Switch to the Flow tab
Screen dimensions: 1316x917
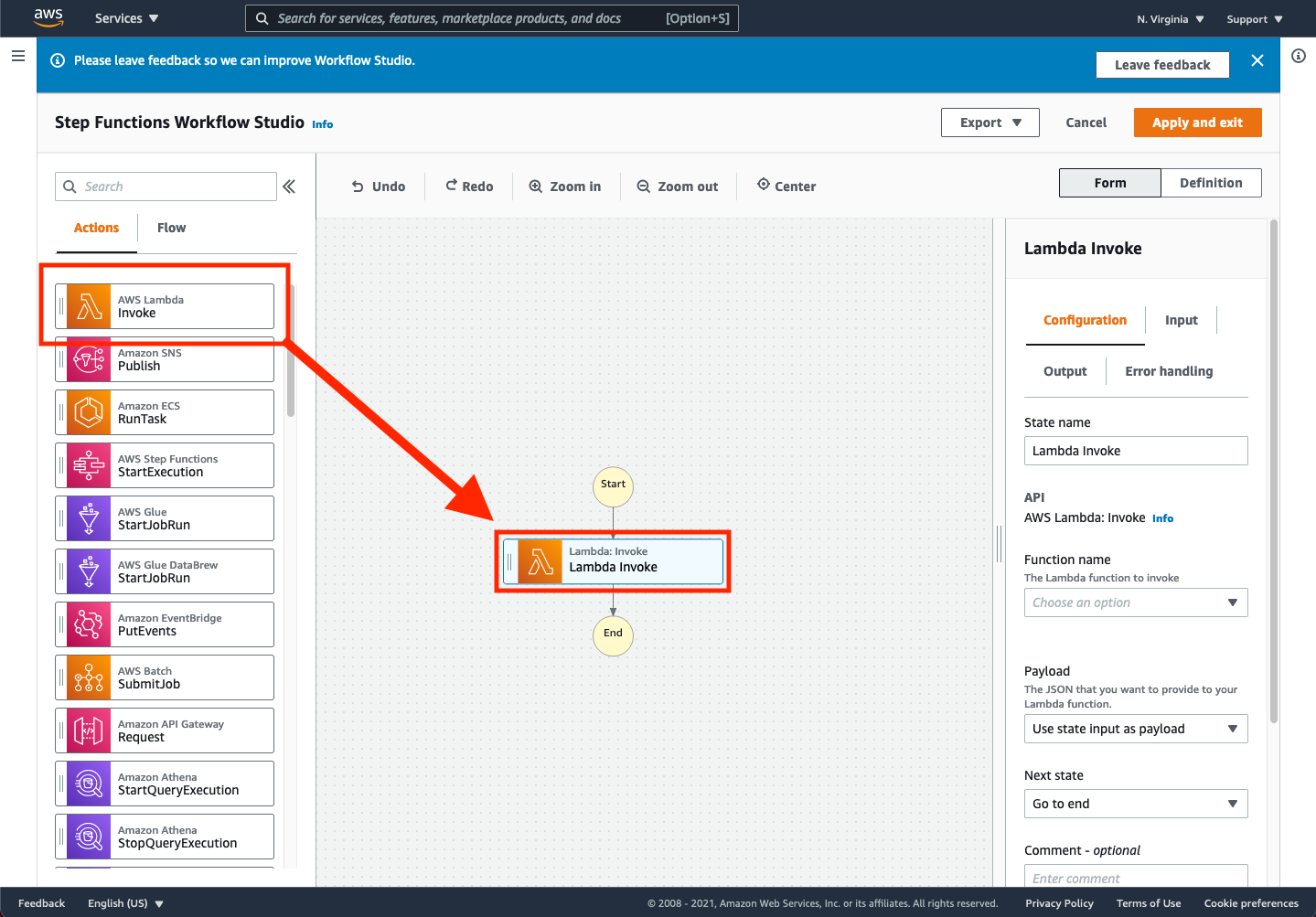pos(171,228)
